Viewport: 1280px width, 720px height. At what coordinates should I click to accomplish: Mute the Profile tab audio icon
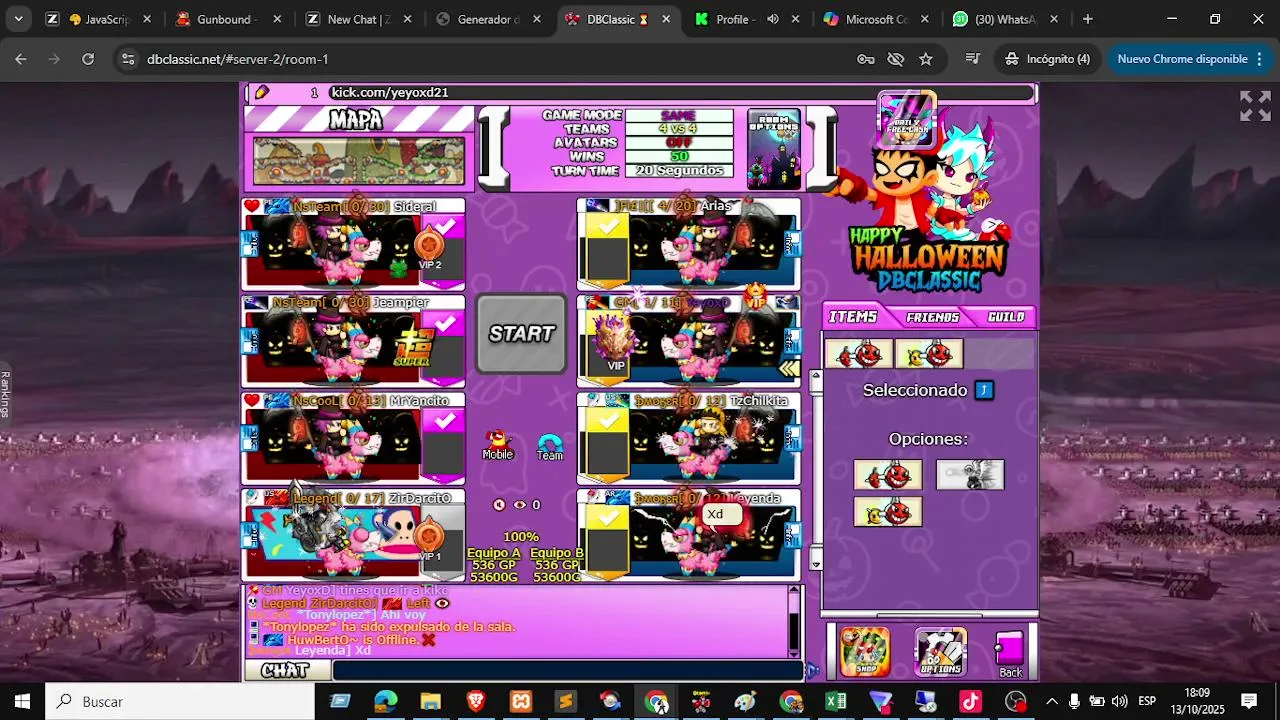(772, 19)
